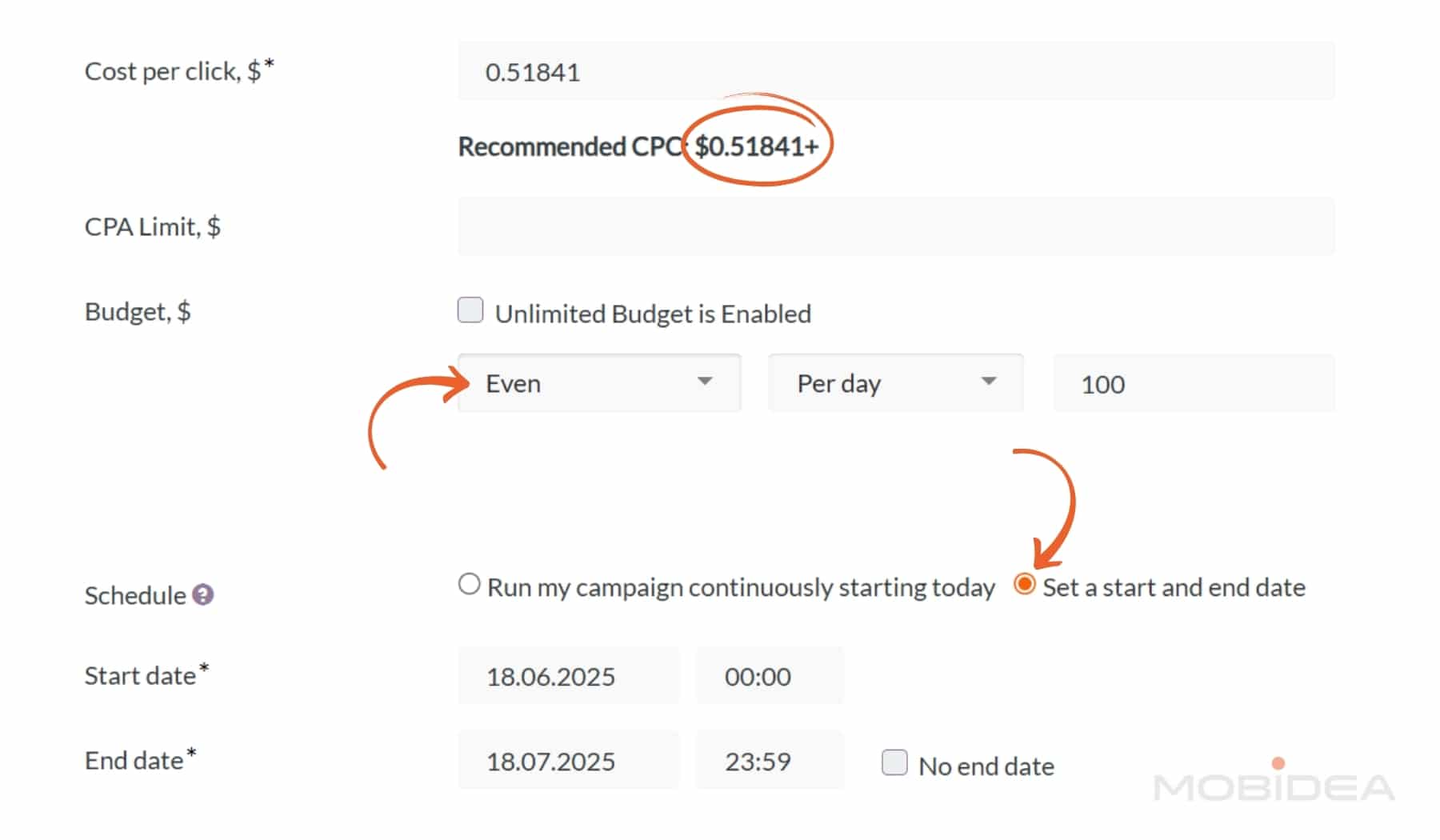The width and height of the screenshot is (1440, 840).
Task: Click the end date field 18.07.2025
Action: 568,761
